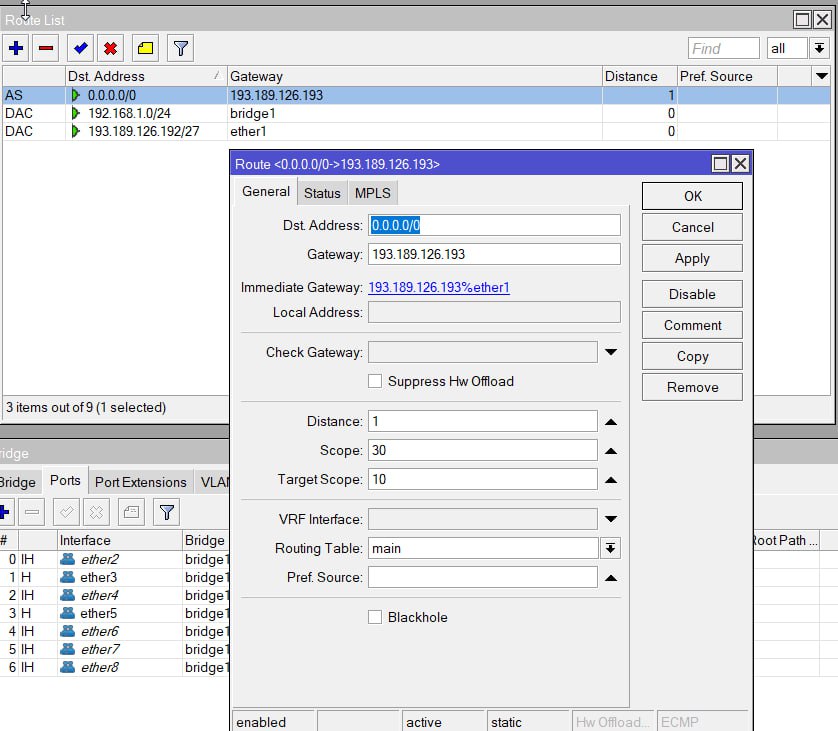Click the Bridge window disable X icon
Image resolution: width=838 pixels, height=731 pixels.
pyautogui.click(x=97, y=512)
